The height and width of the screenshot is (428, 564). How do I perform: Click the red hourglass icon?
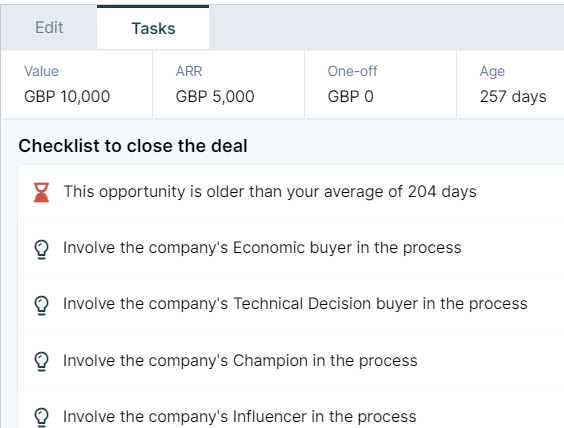(x=41, y=192)
